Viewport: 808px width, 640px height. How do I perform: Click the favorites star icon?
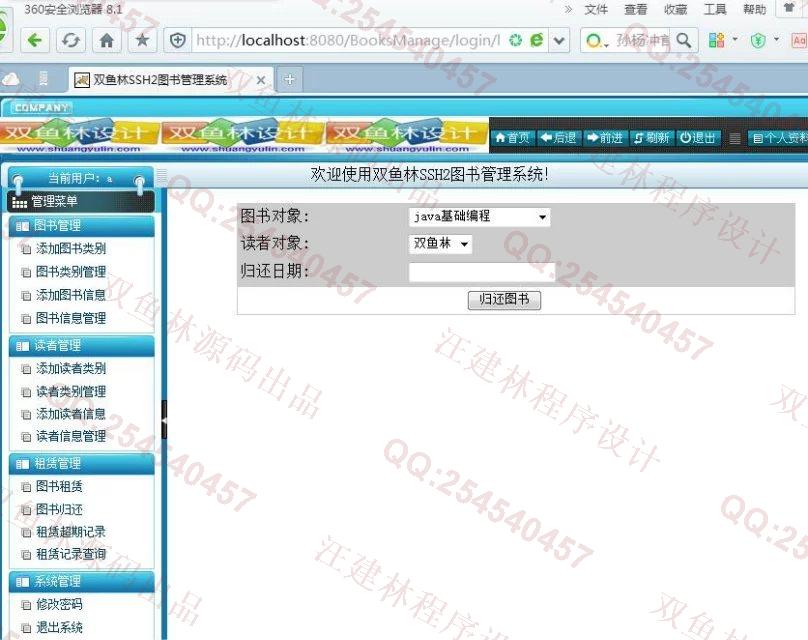pyautogui.click(x=142, y=40)
